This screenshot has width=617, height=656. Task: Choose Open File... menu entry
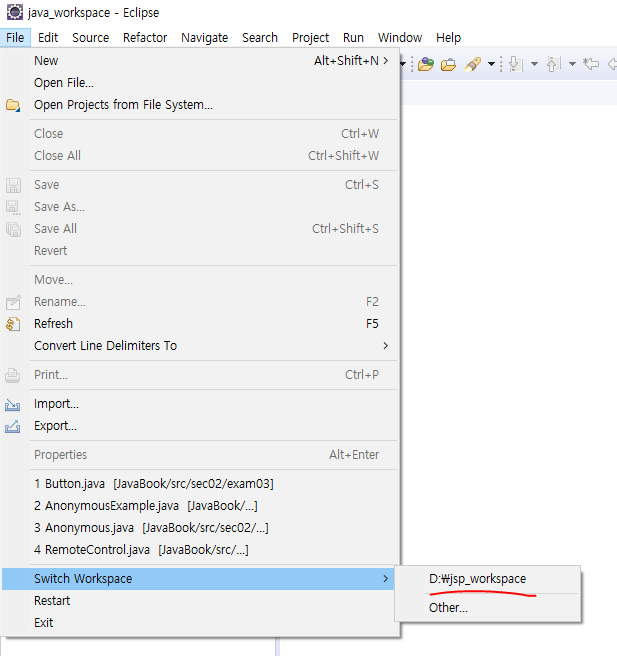coord(200,83)
